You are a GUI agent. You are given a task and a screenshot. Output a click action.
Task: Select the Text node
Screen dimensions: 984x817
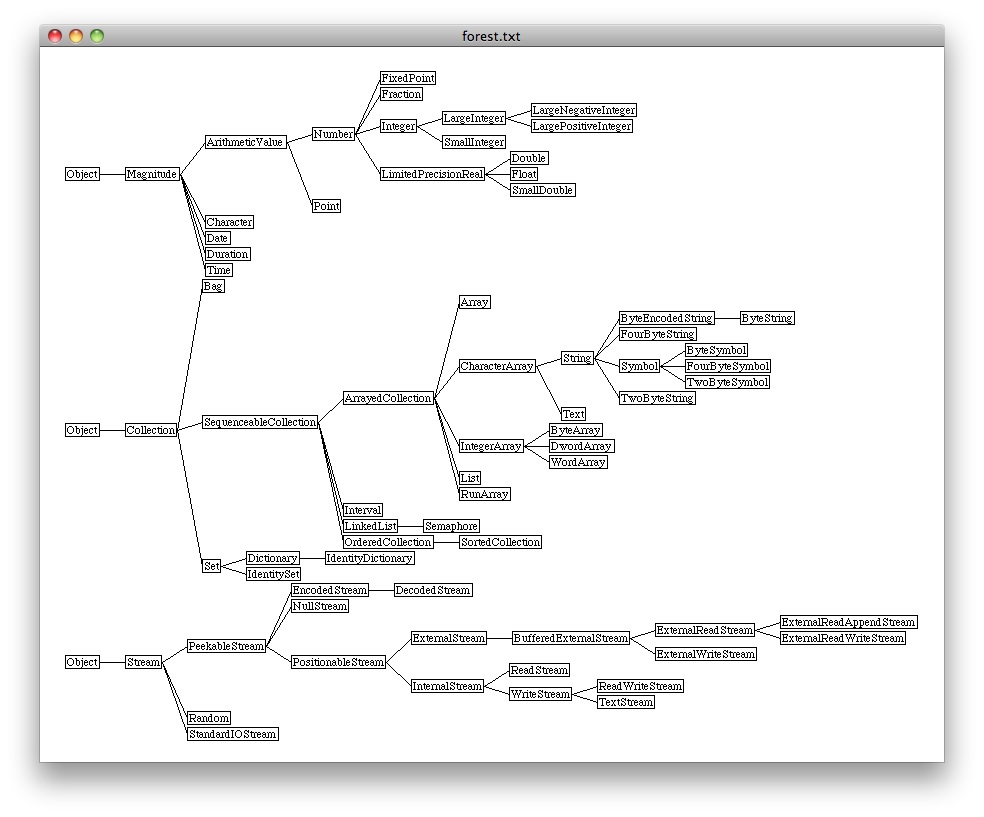(x=574, y=414)
